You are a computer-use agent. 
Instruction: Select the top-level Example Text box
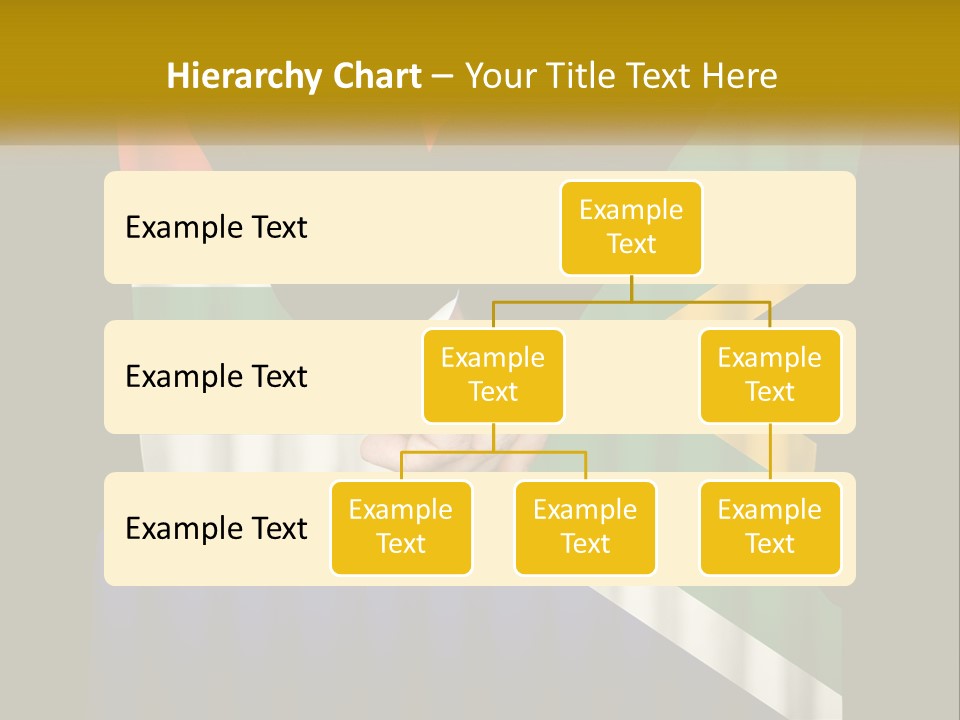pyautogui.click(x=631, y=228)
